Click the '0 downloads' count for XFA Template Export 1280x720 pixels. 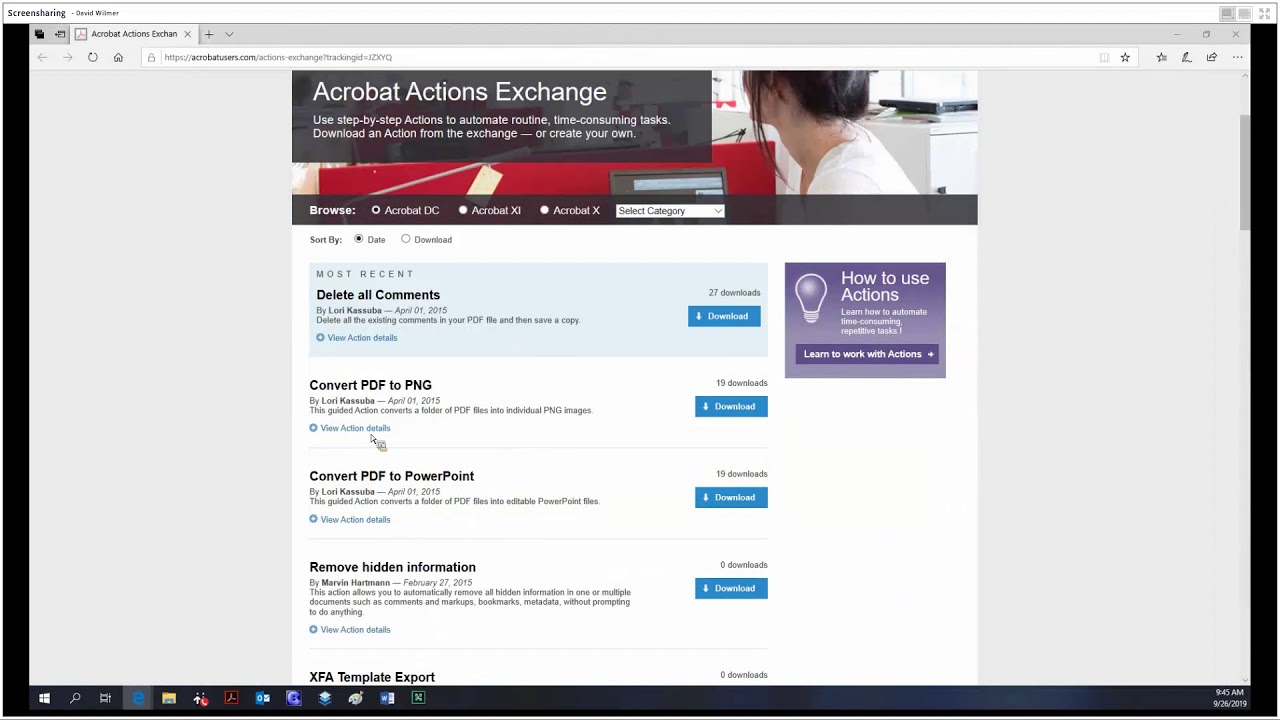[744, 675]
